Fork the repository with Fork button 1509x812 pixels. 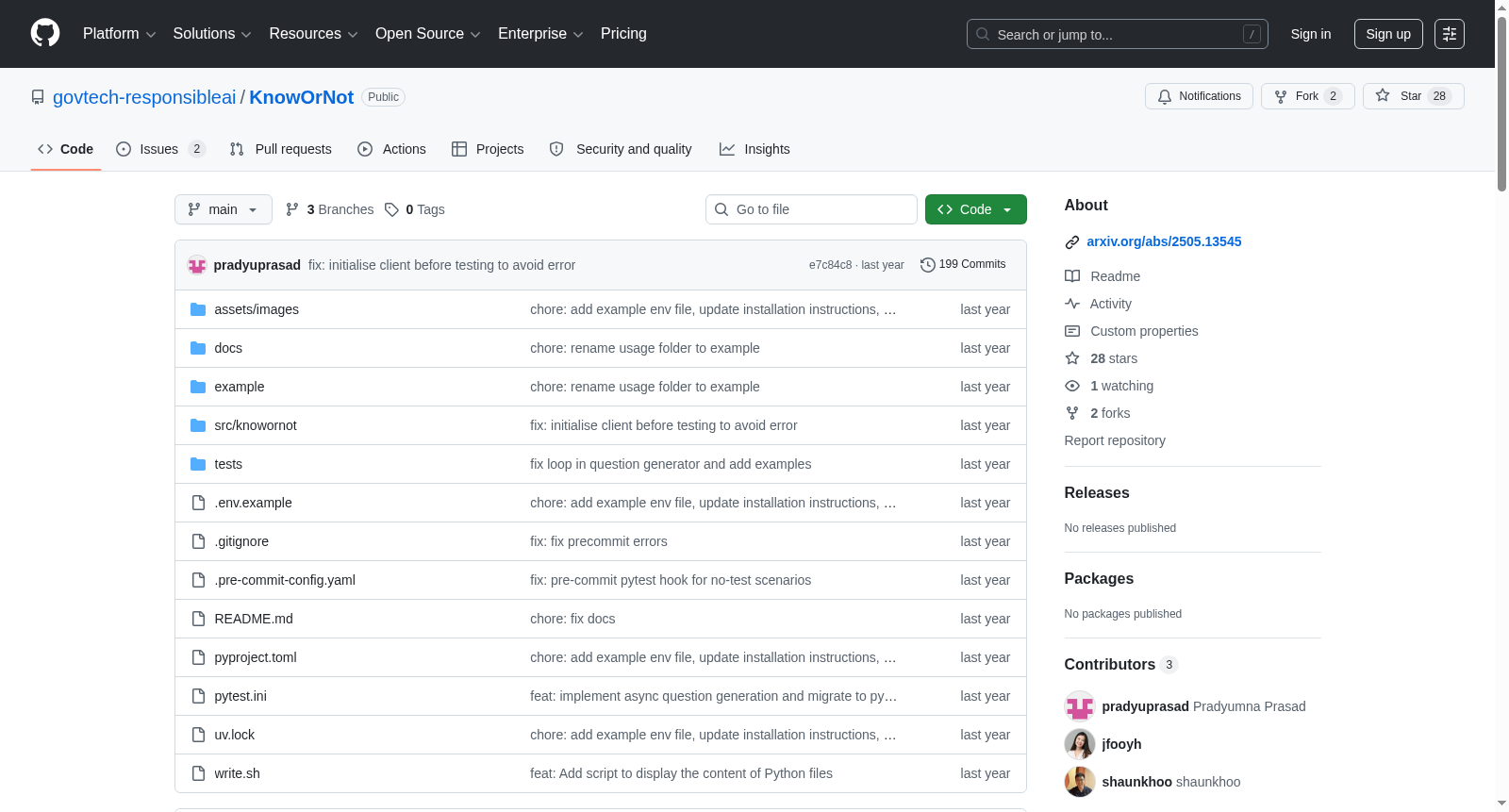1308,96
